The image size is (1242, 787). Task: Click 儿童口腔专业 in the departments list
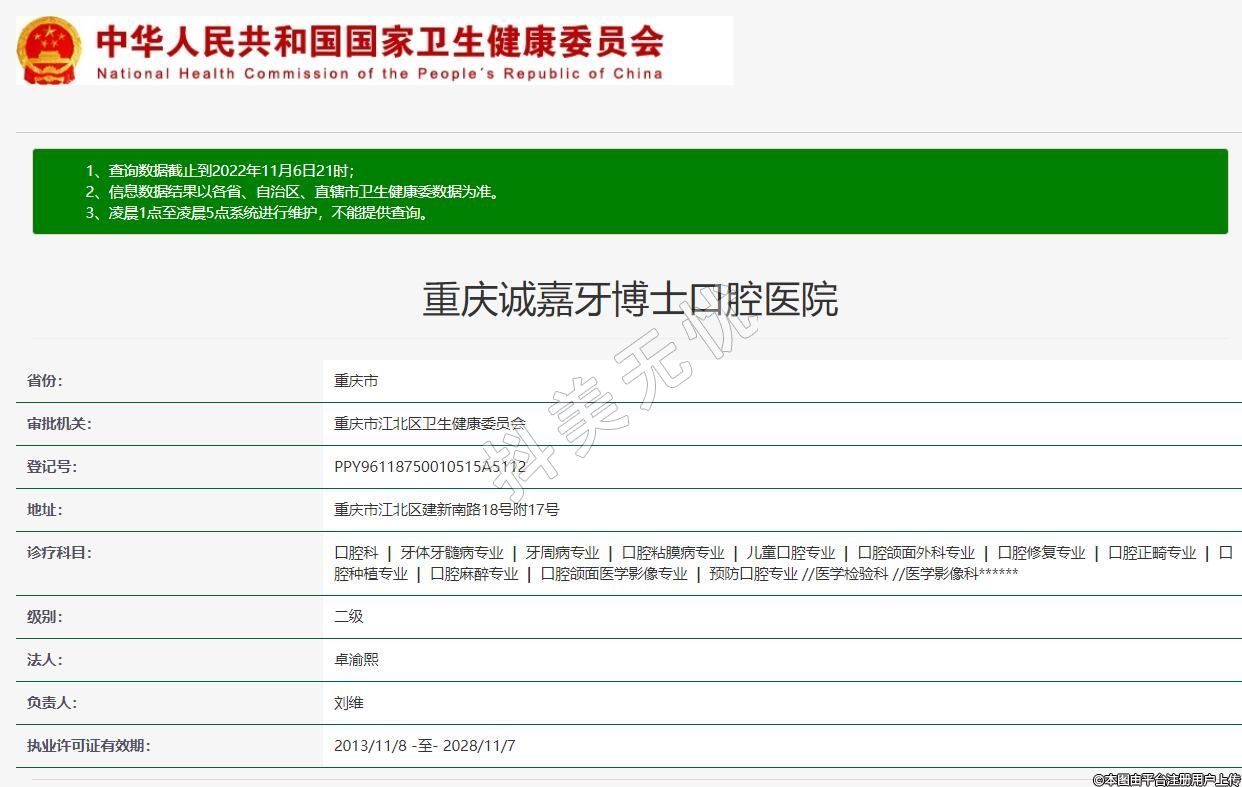pos(790,553)
